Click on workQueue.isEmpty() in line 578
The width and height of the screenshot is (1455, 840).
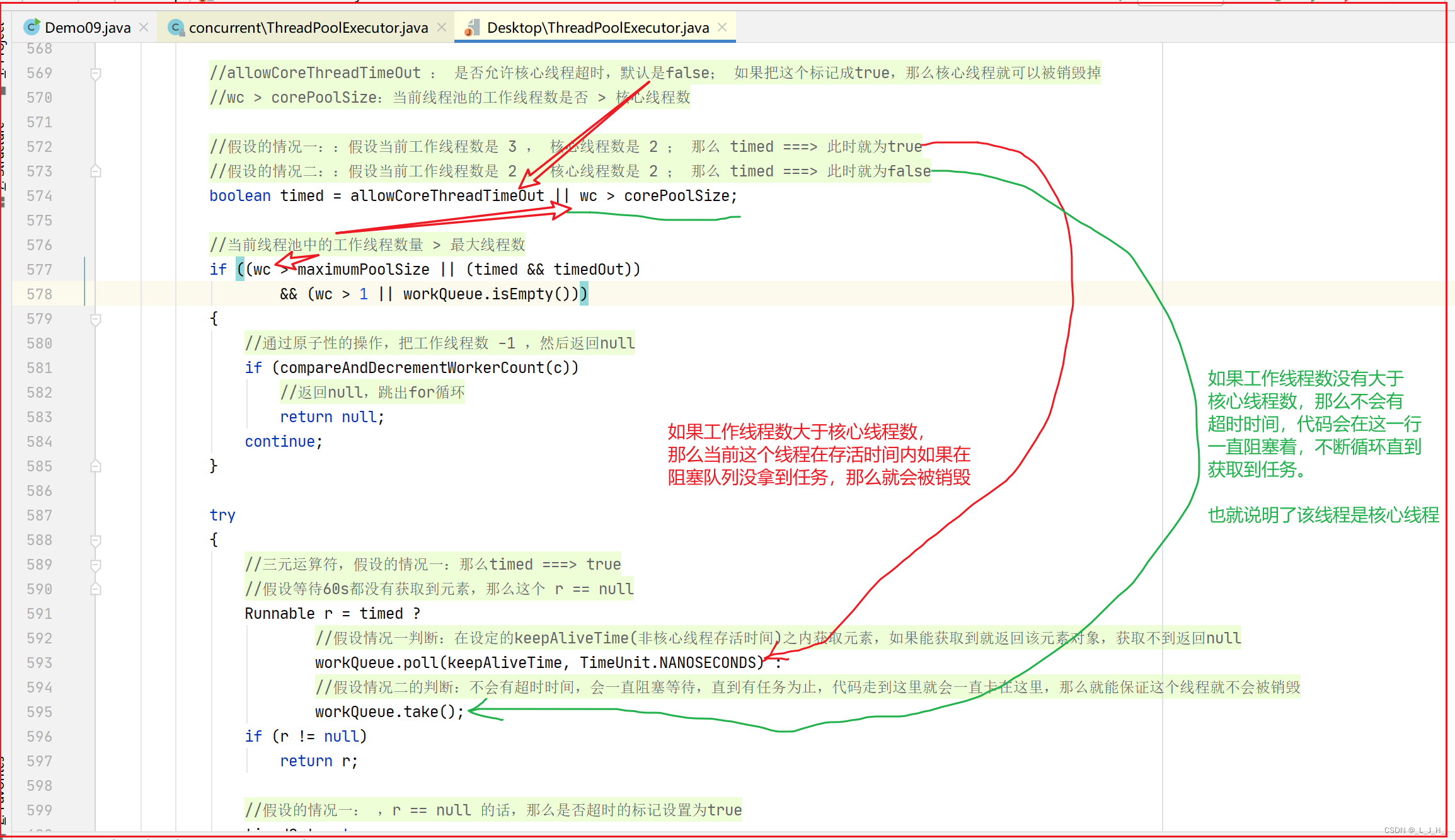486,294
